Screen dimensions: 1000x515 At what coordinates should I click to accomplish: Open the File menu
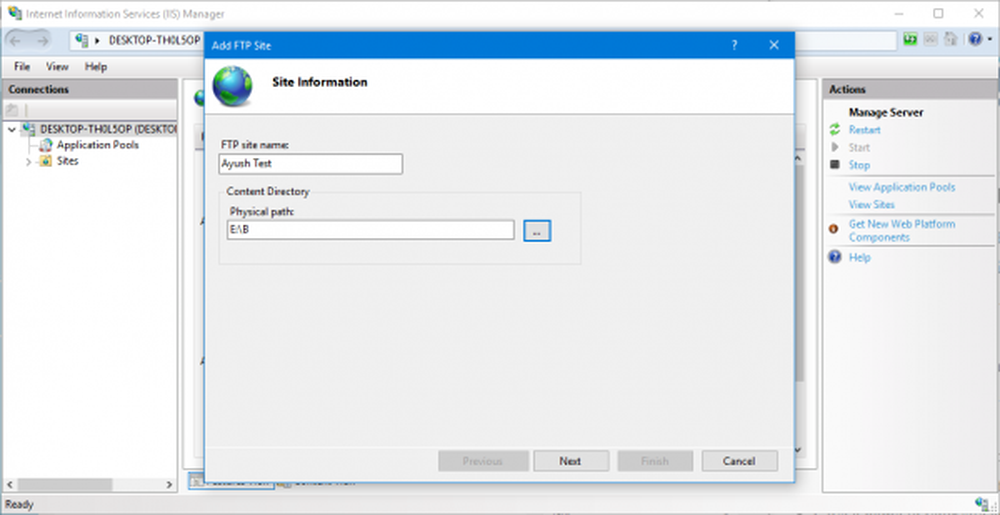22,67
